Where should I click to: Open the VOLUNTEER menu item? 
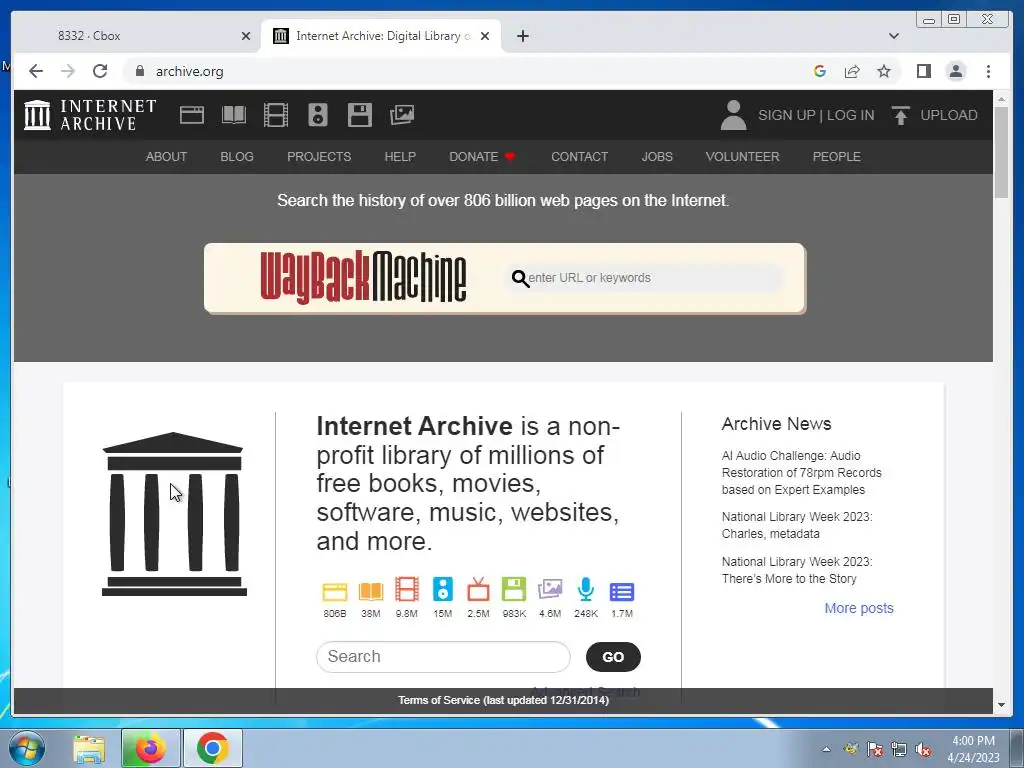(x=743, y=157)
